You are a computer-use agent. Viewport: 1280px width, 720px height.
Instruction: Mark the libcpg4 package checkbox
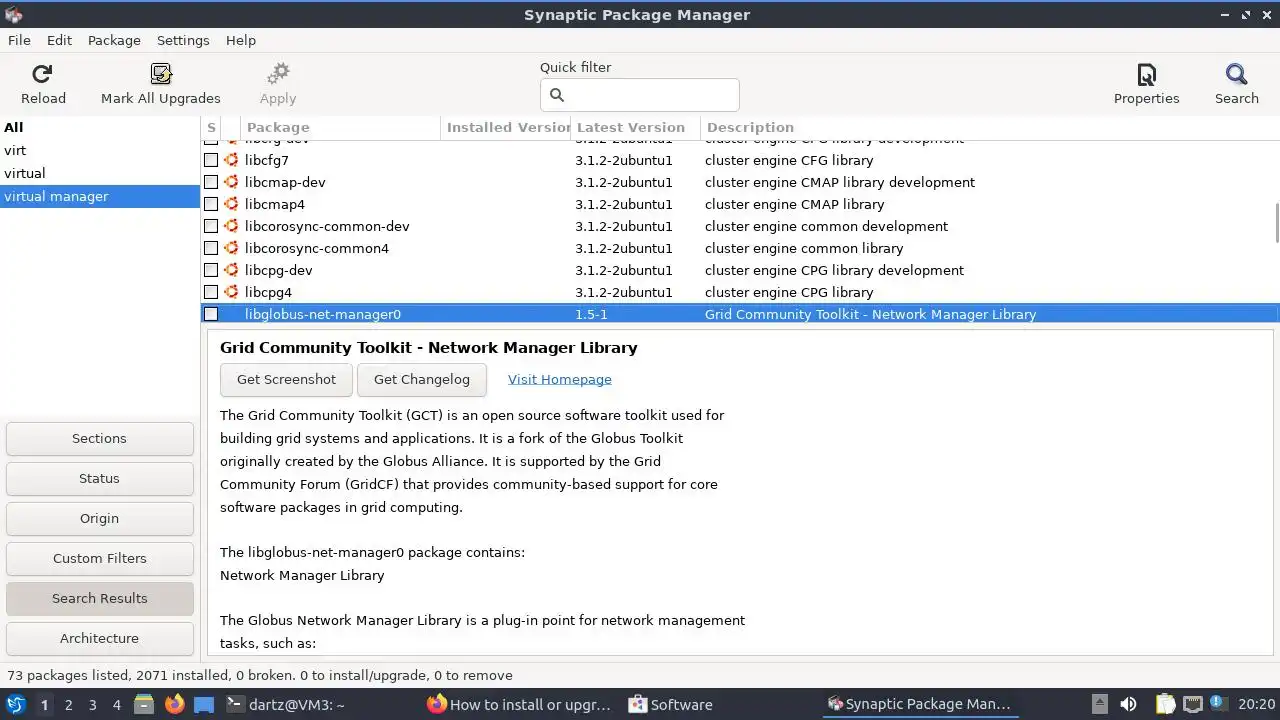pyautogui.click(x=211, y=292)
